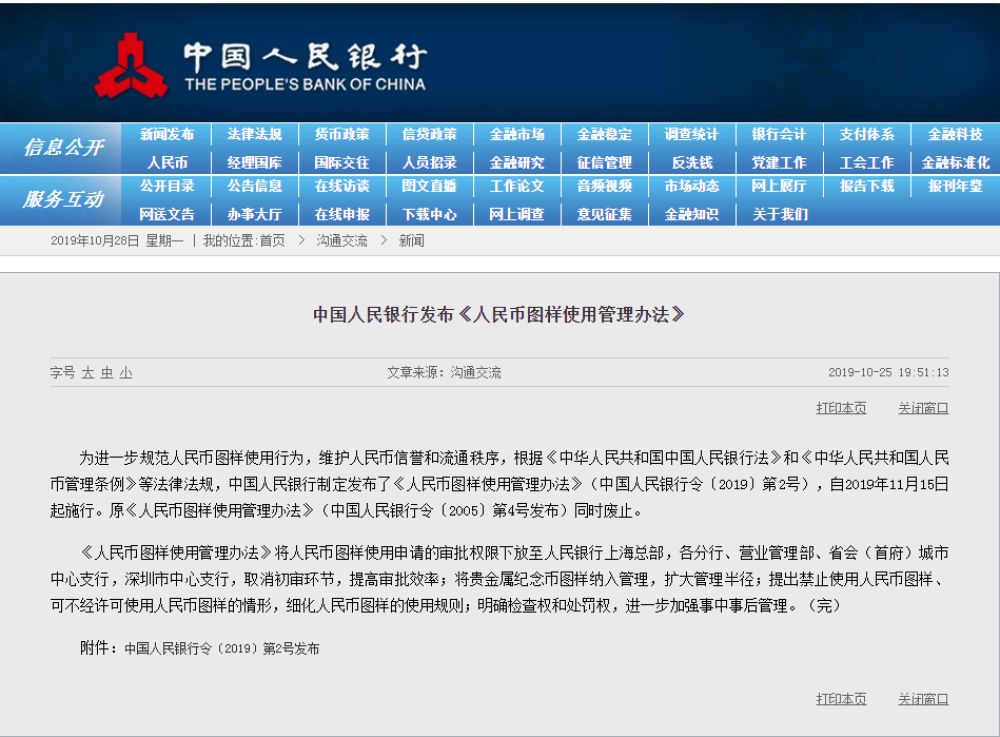The image size is (1000, 737).
Task: Open the 新闻发布 menu item
Action: click(x=167, y=135)
